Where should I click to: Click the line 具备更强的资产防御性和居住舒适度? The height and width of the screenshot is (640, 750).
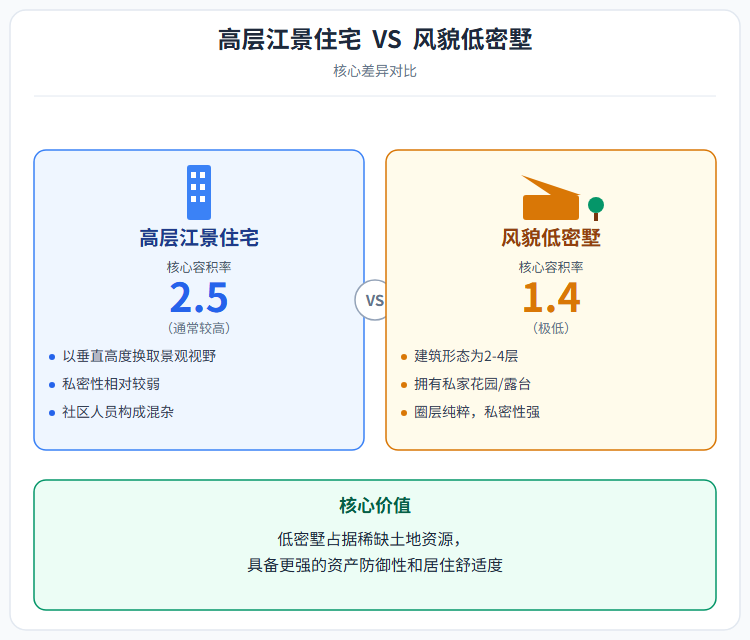click(375, 565)
